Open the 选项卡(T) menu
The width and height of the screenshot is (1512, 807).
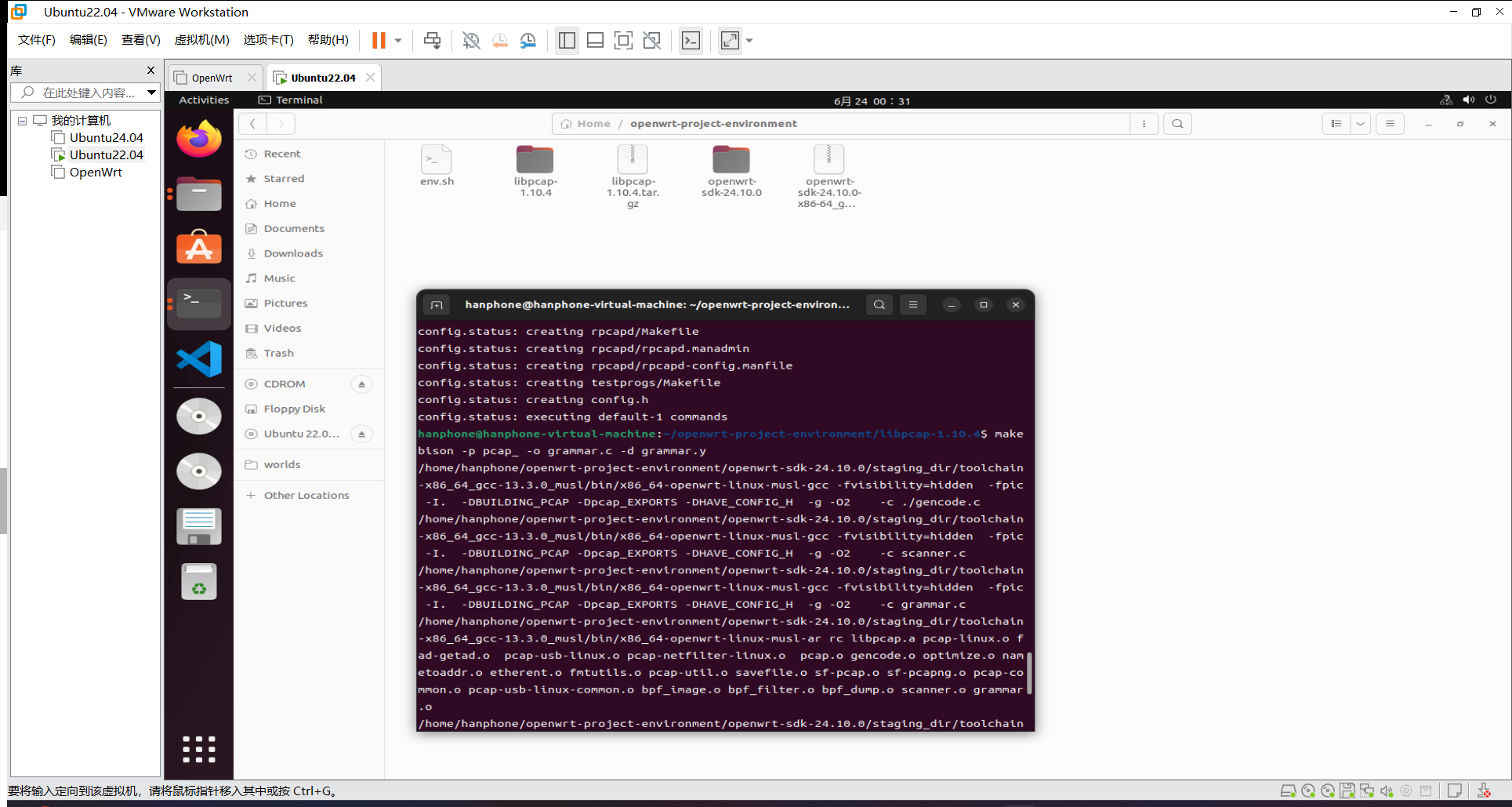click(269, 40)
